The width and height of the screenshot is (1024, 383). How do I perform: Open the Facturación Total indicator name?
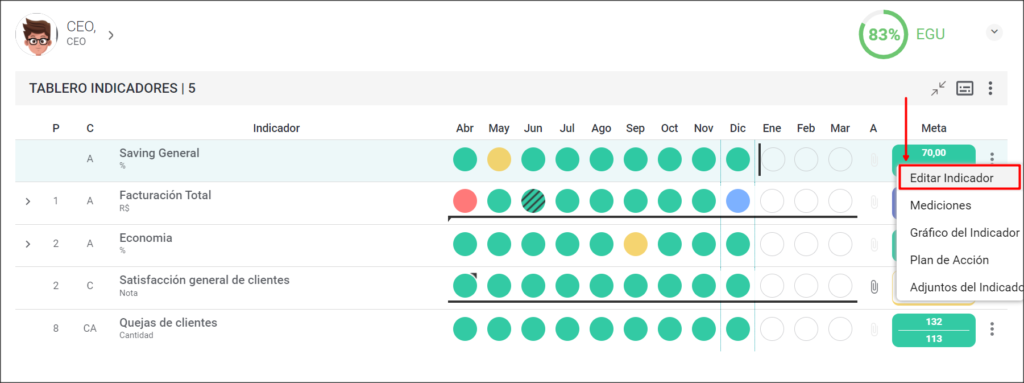[165, 195]
